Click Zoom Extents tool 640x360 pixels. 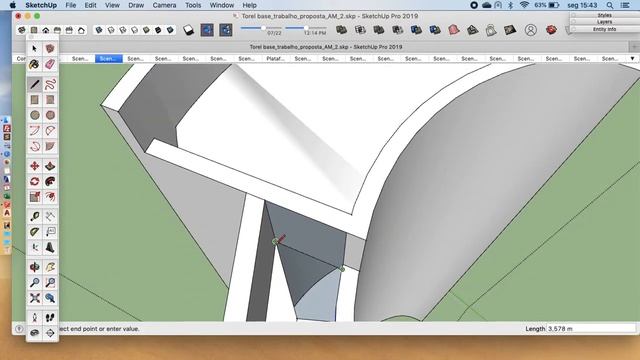35,298
